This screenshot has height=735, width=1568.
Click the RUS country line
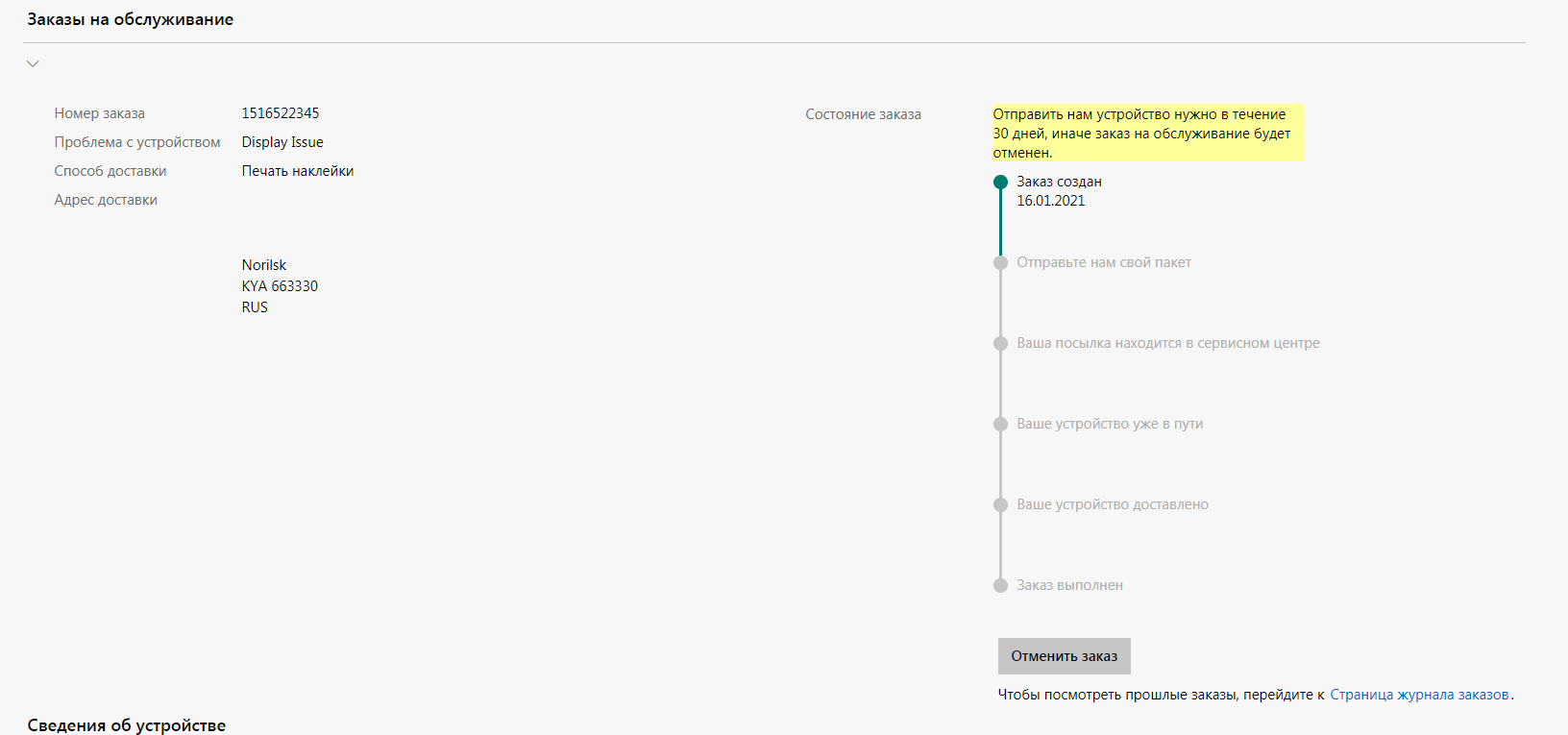[x=255, y=307]
